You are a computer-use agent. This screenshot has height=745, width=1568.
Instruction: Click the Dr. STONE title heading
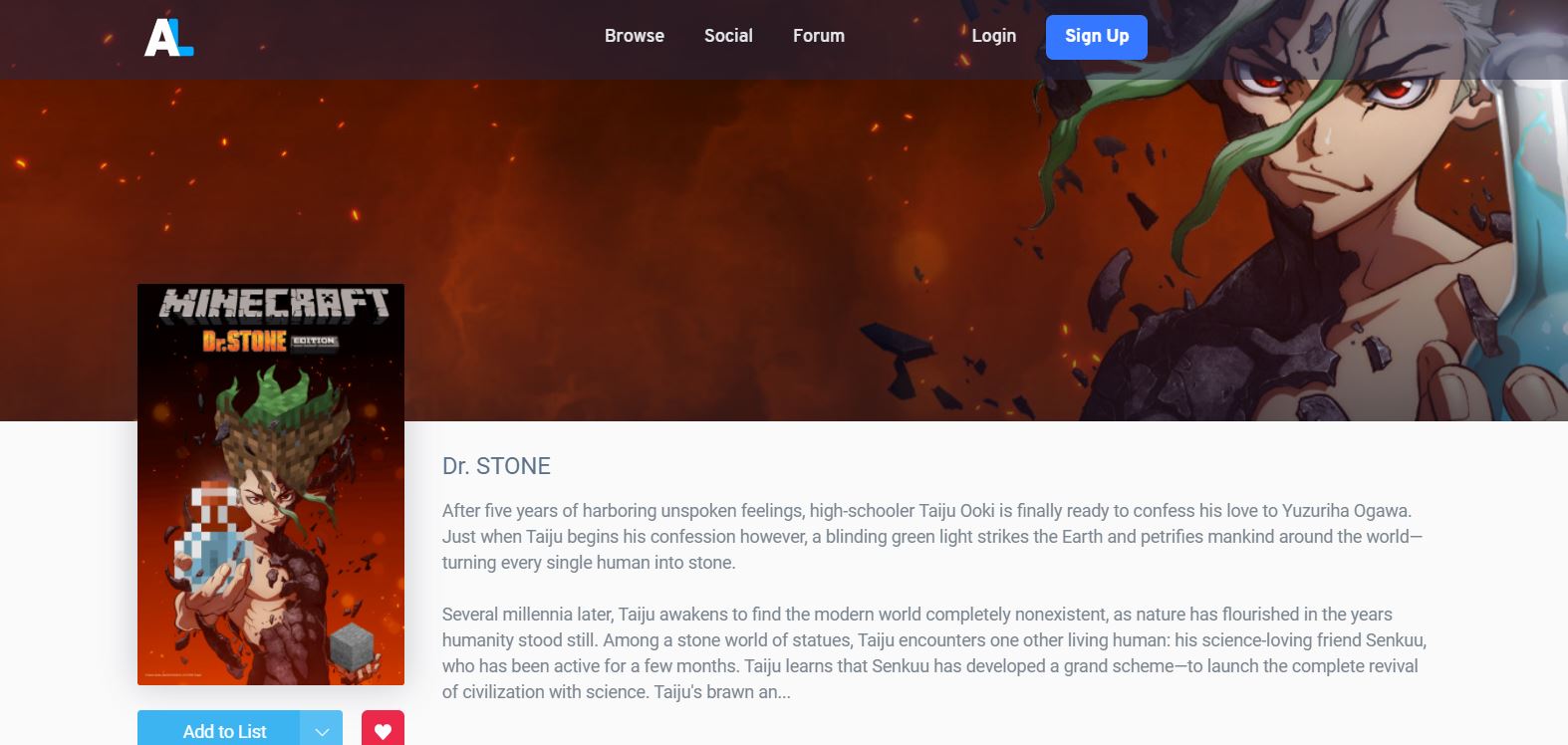[496, 466]
